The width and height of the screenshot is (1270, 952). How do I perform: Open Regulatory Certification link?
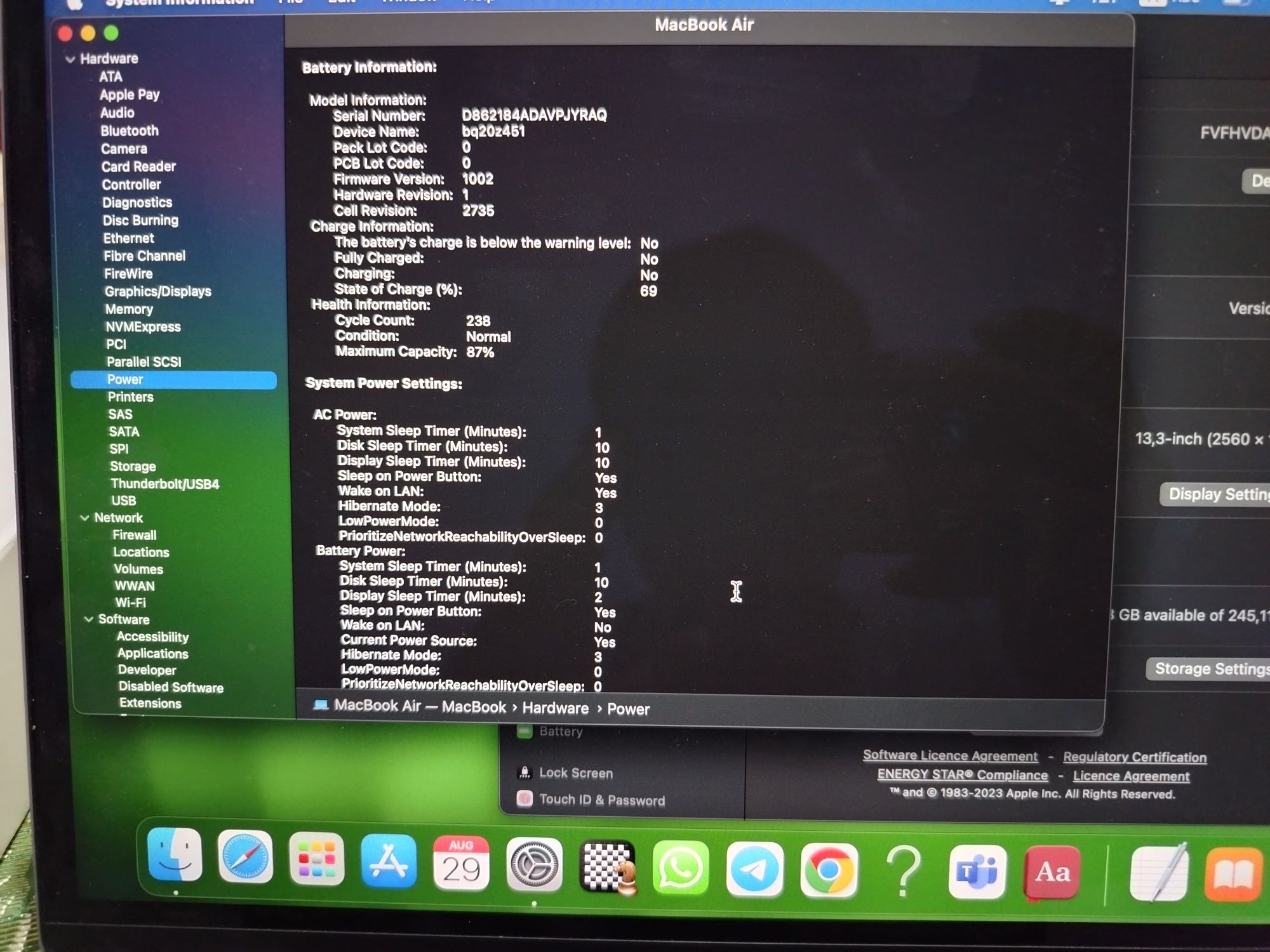coord(1135,757)
